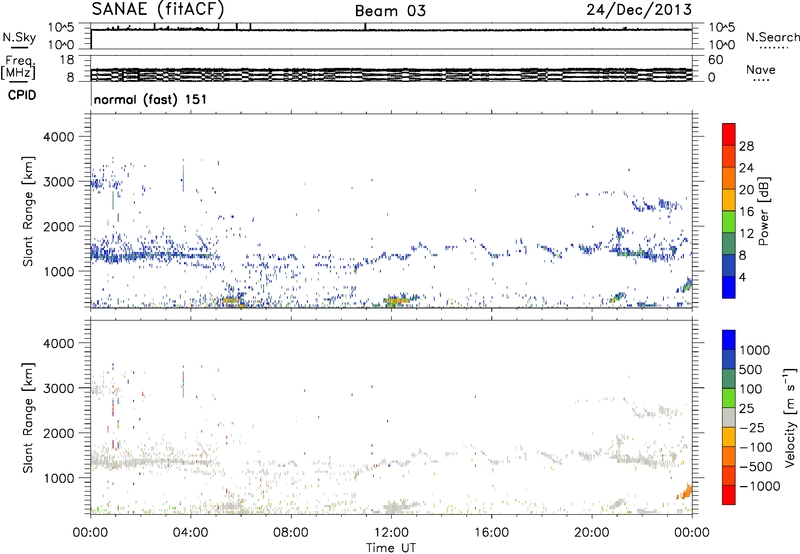Click the Power [dB] colorbar title
Screen dimensions: 800x554
tap(764, 211)
